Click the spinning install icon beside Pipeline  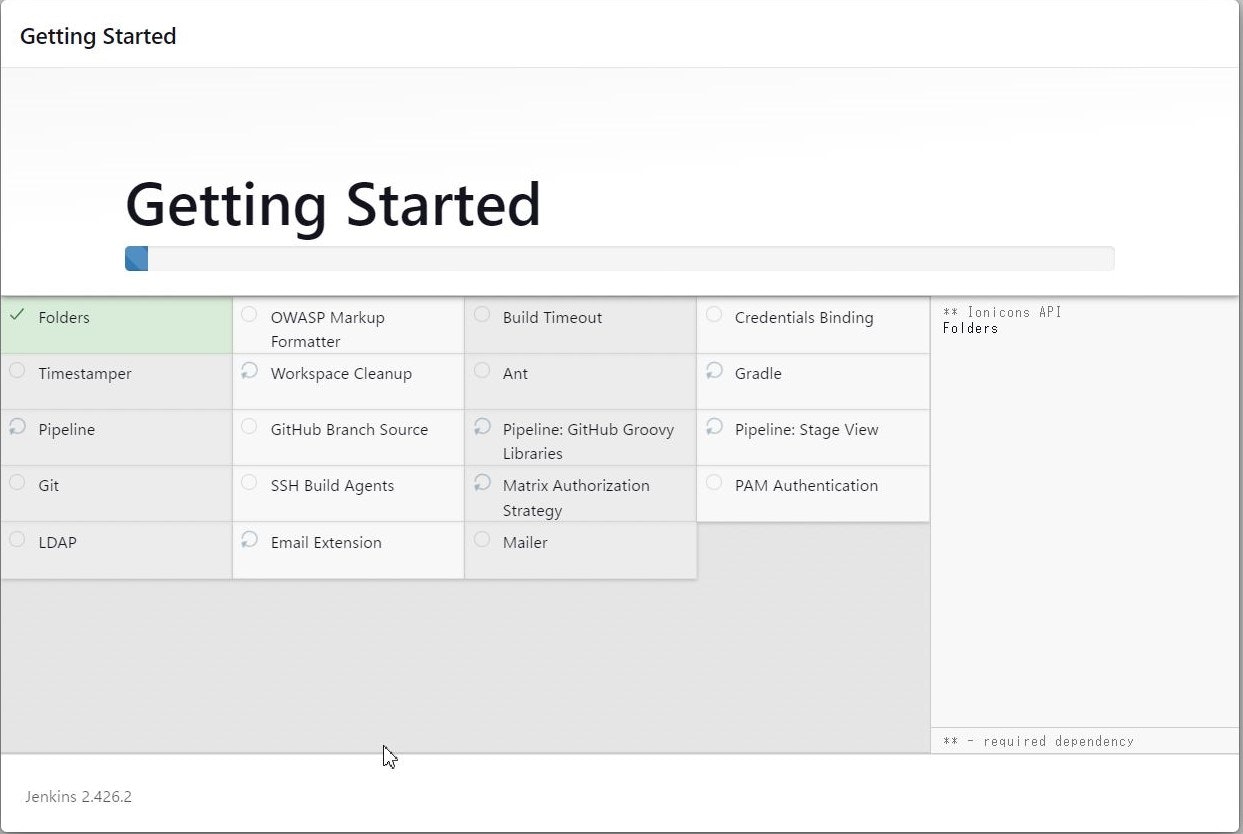(x=17, y=426)
